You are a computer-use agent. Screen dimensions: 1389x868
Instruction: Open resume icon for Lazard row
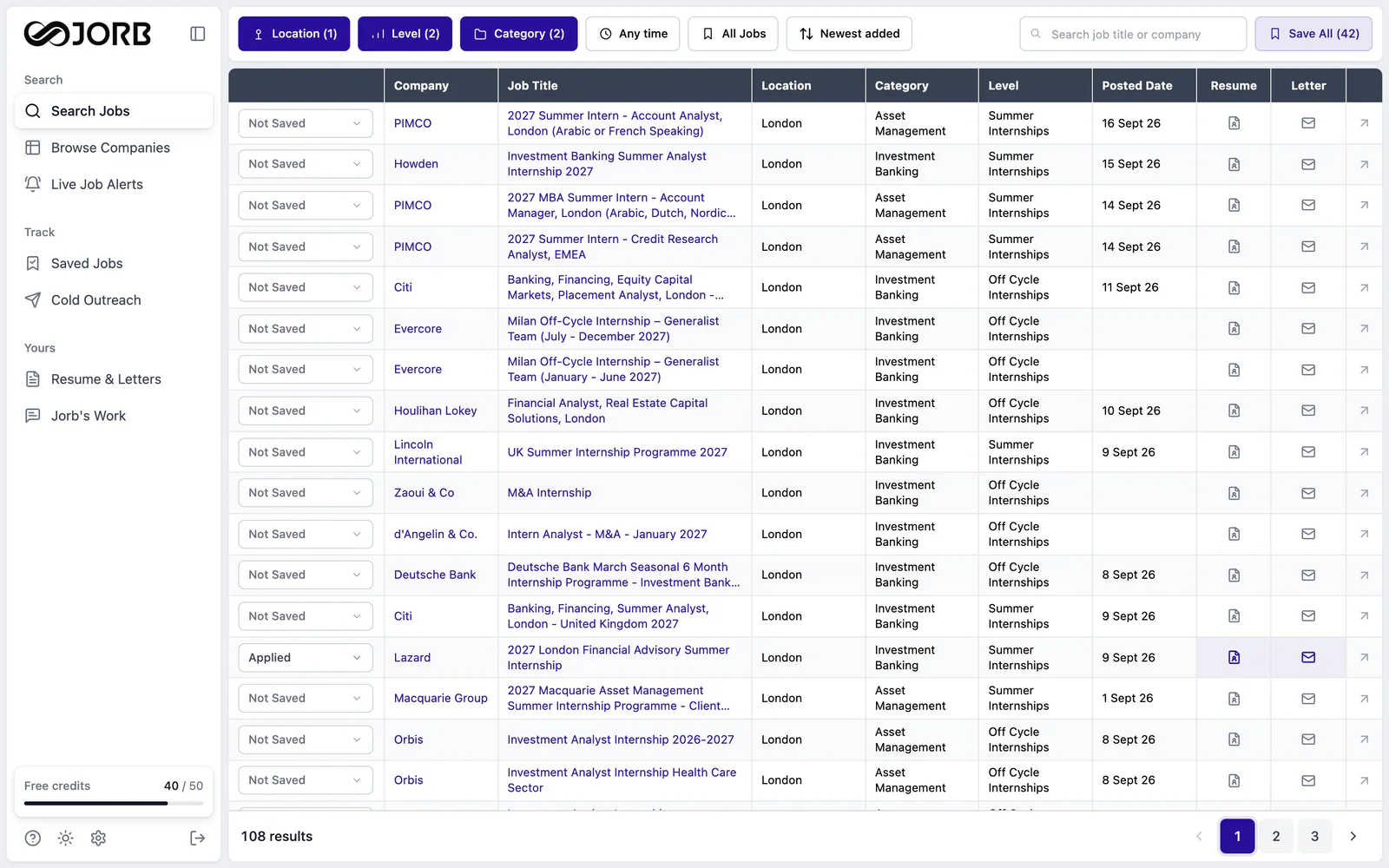[x=1234, y=658]
